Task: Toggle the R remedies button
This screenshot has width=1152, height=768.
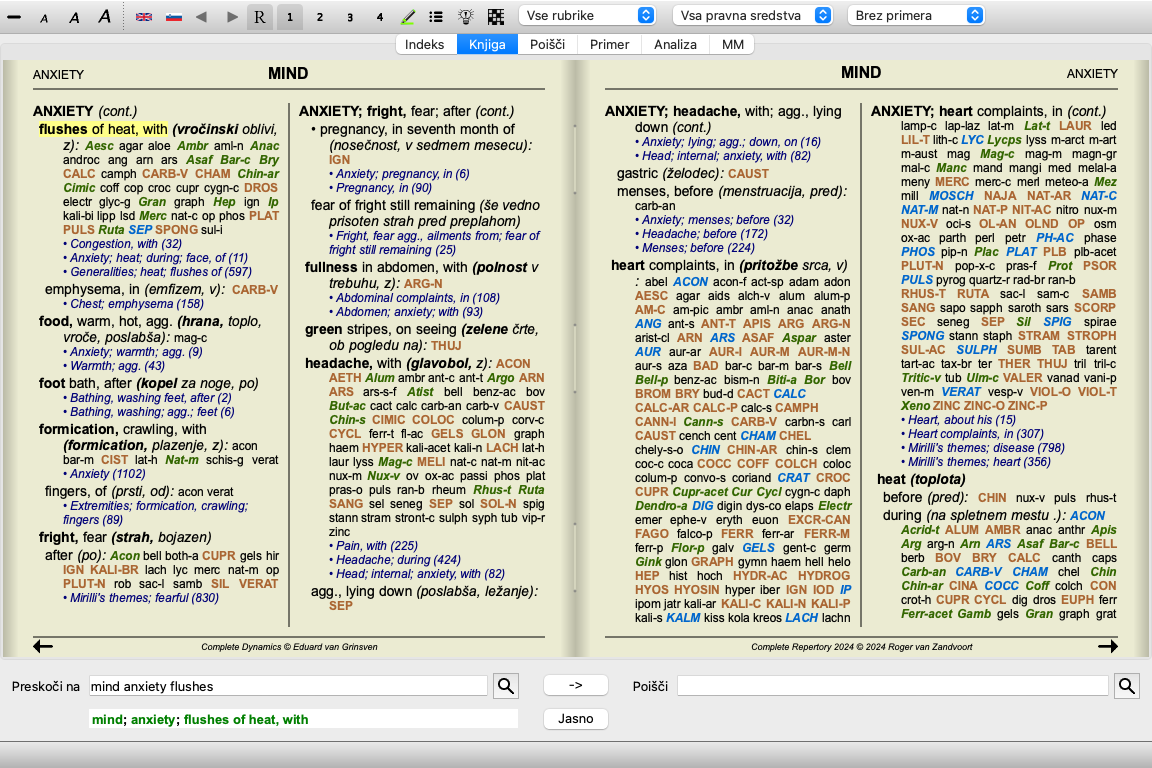Action: [x=260, y=17]
